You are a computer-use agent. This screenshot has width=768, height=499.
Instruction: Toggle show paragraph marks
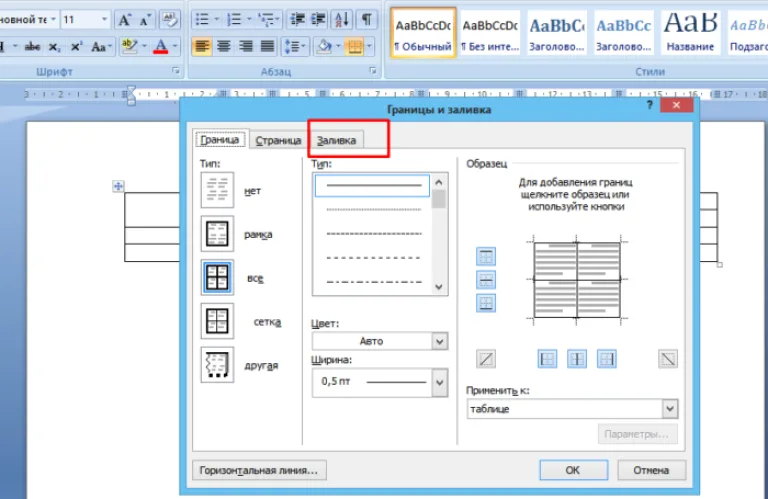366,20
